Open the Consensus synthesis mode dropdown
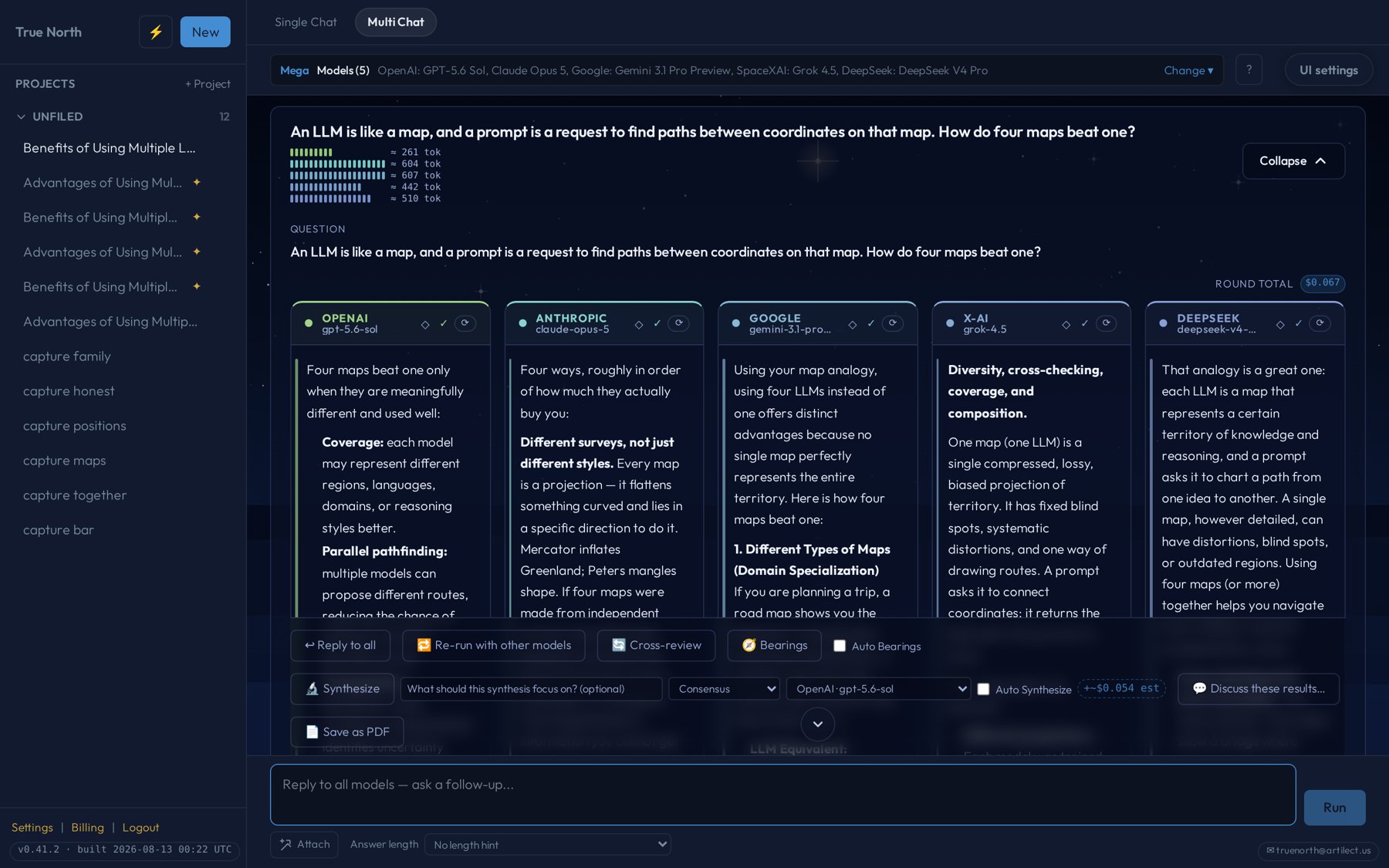 pos(724,689)
